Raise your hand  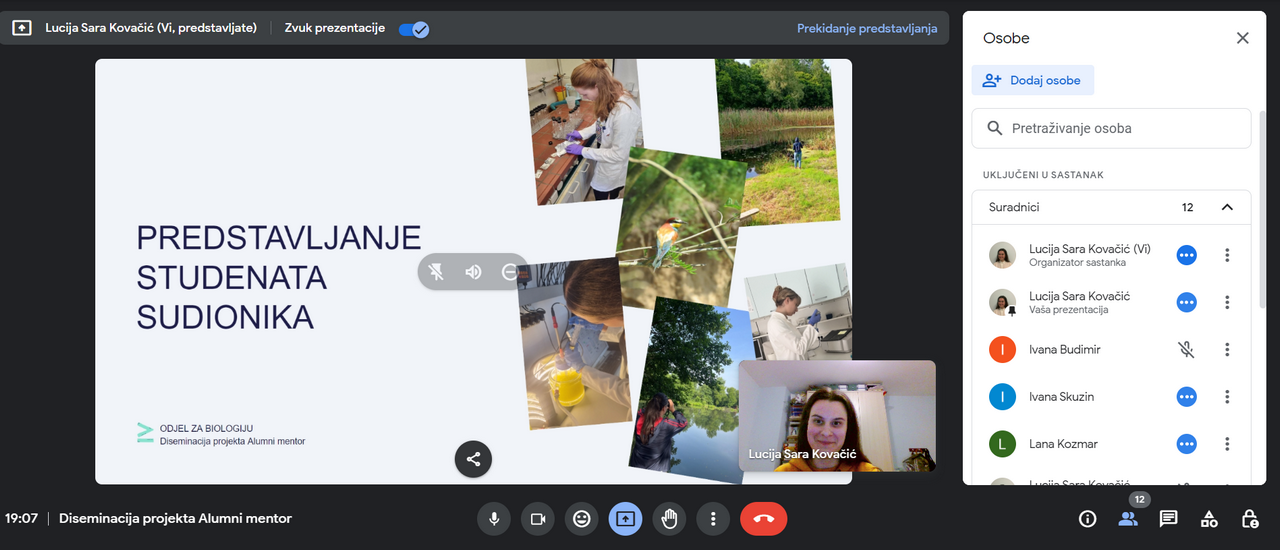(x=669, y=519)
